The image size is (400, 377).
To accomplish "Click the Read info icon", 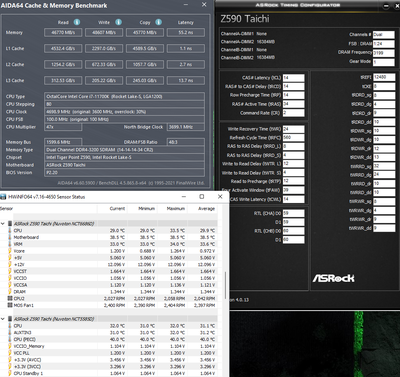I will point(77,22).
